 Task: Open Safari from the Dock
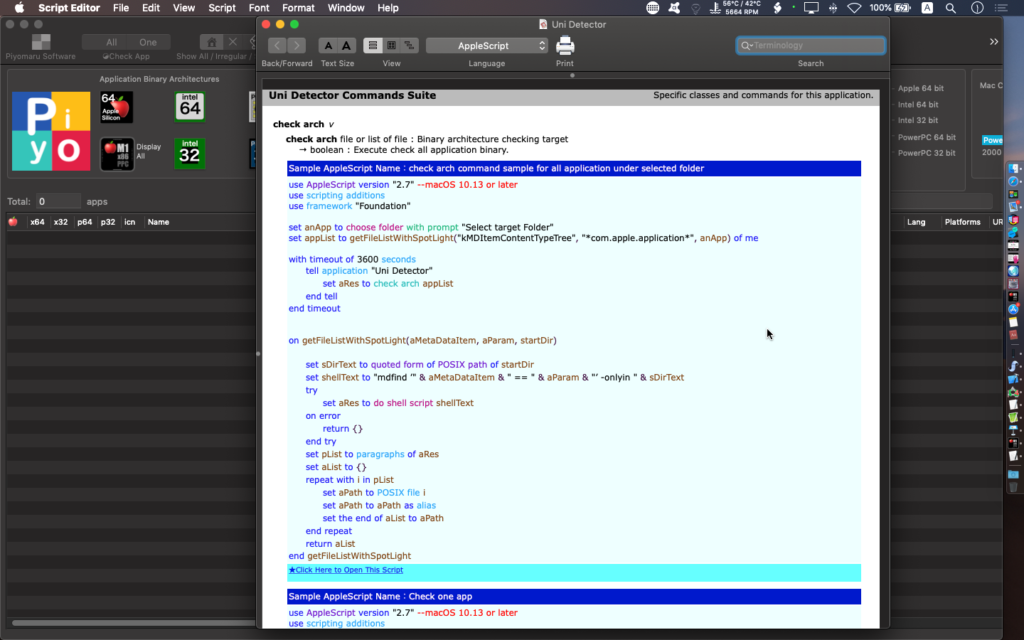pos(1014,181)
